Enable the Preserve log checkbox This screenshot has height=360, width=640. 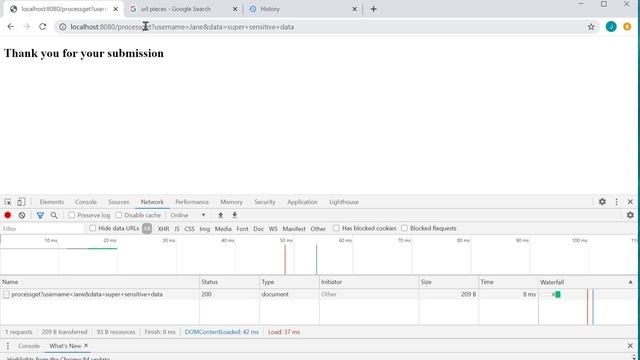pyautogui.click(x=71, y=215)
